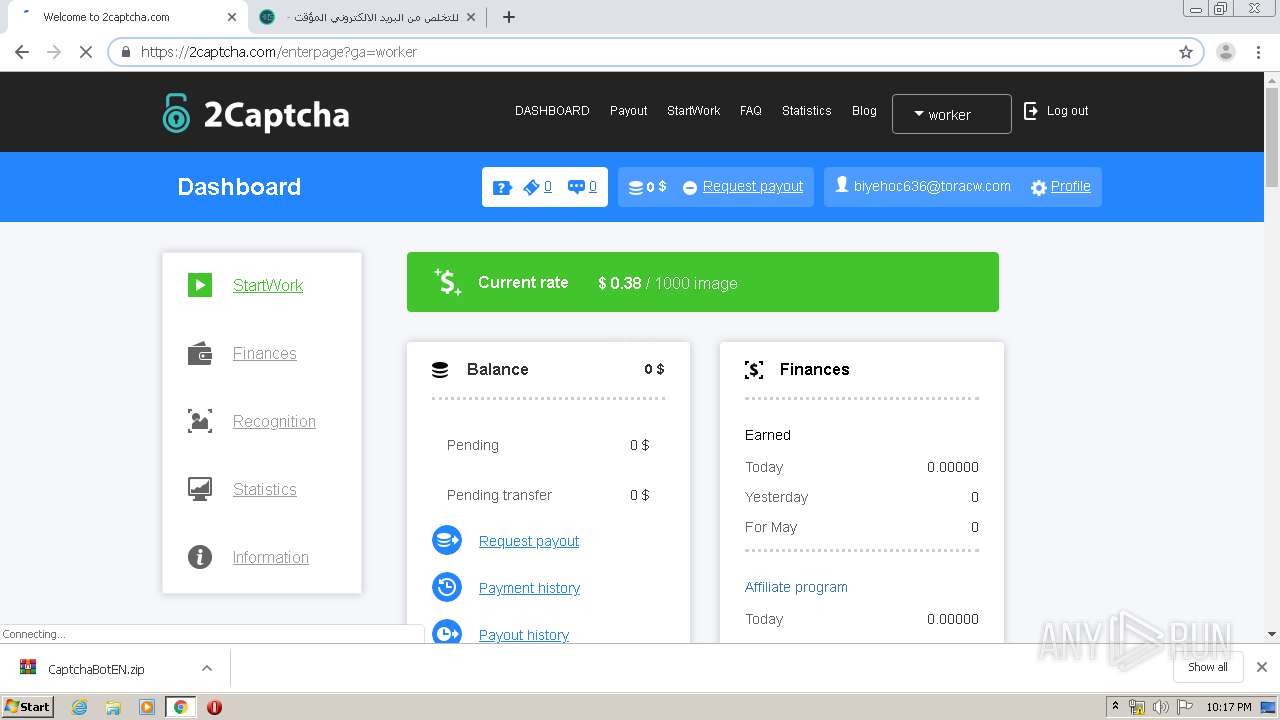
Task: Open the StartWork sidebar link
Action: 268,285
